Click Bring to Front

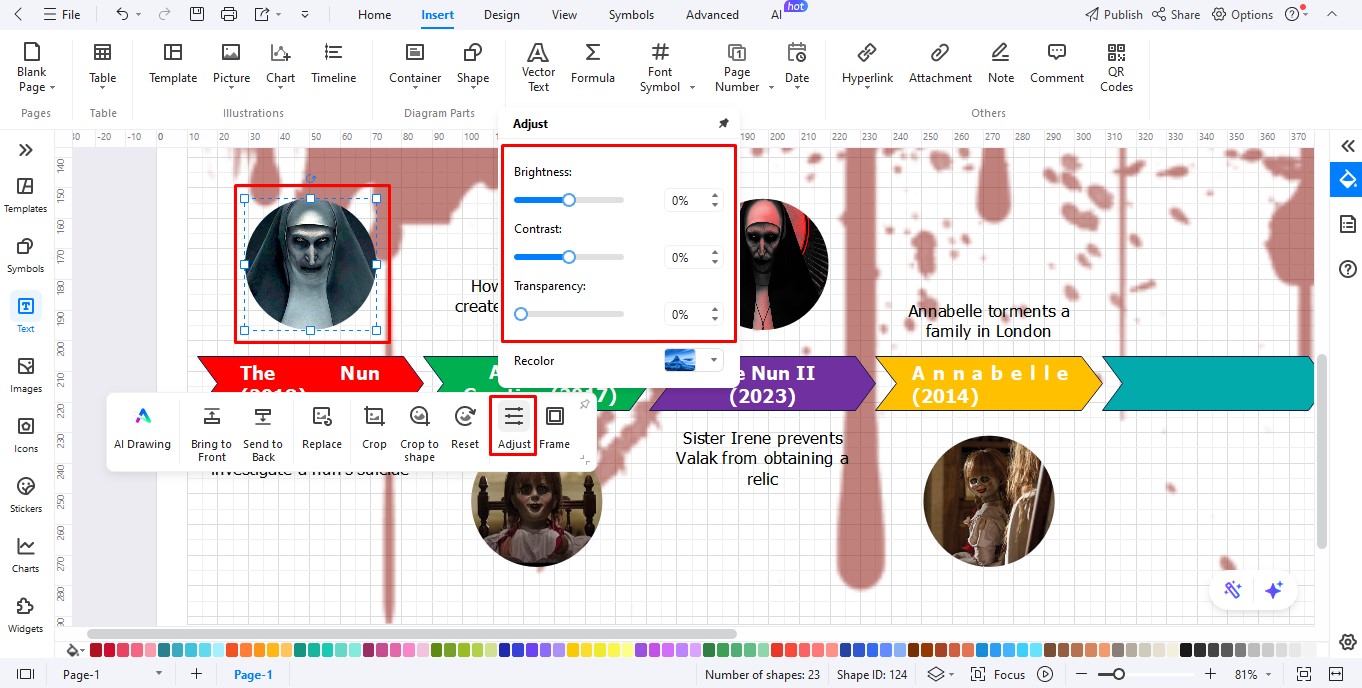coord(211,434)
